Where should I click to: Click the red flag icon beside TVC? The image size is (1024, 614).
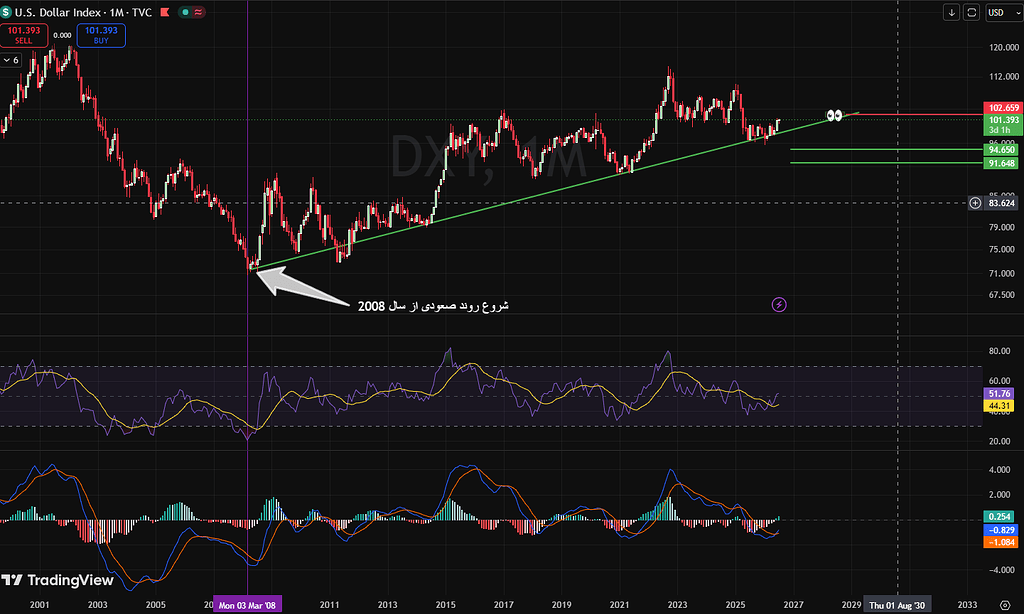[x=165, y=12]
